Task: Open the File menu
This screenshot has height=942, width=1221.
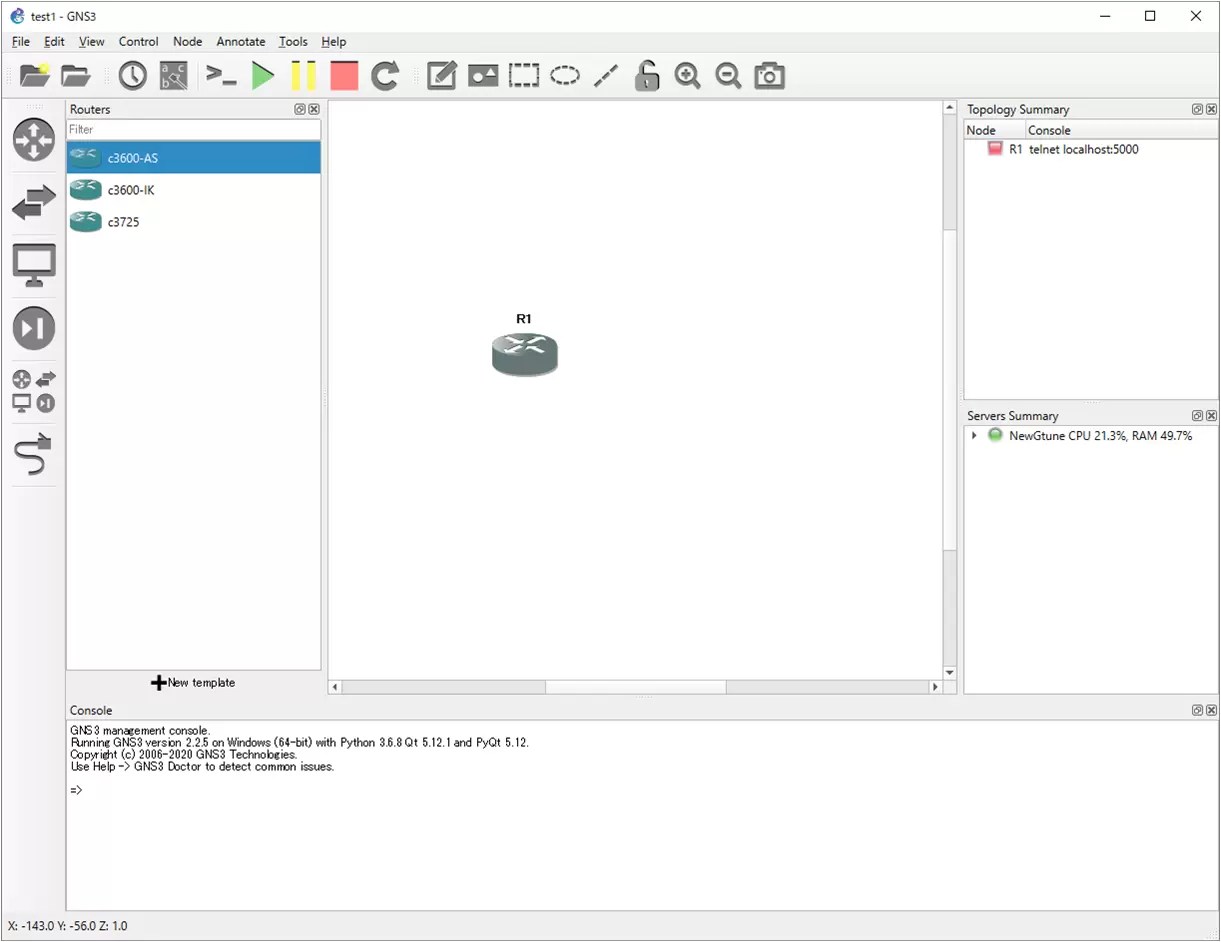Action: [21, 41]
